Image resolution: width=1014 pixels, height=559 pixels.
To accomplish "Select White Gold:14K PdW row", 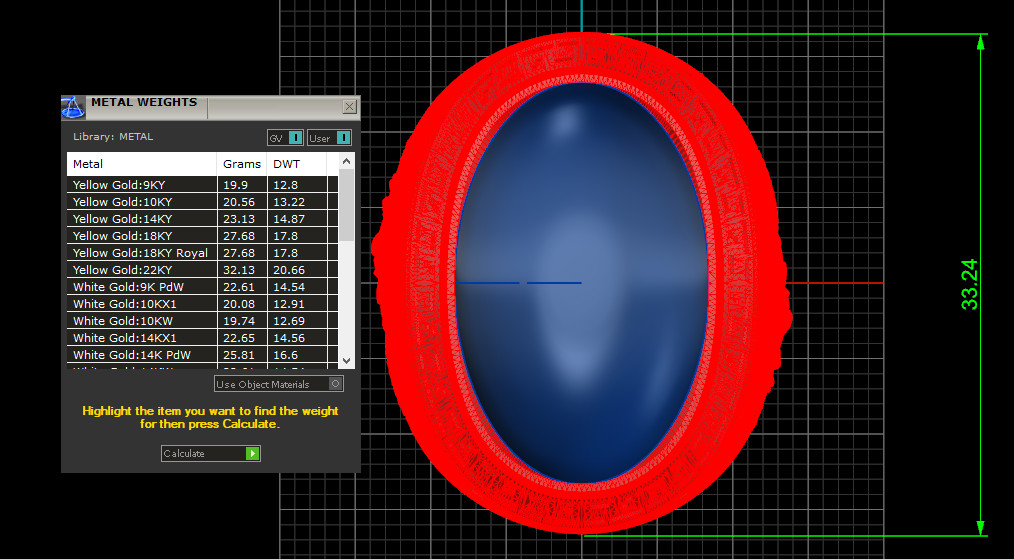I will click(x=141, y=355).
